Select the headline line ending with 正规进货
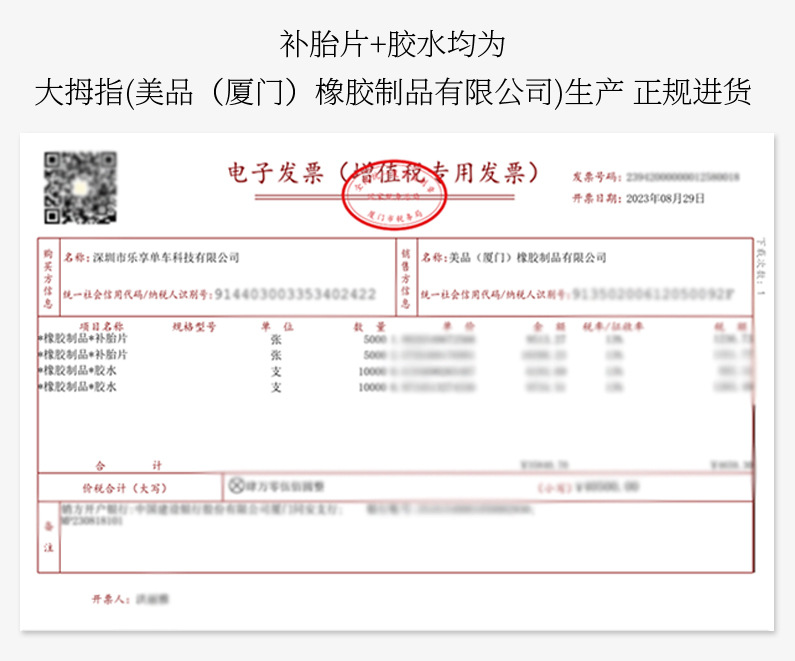 coord(393,93)
